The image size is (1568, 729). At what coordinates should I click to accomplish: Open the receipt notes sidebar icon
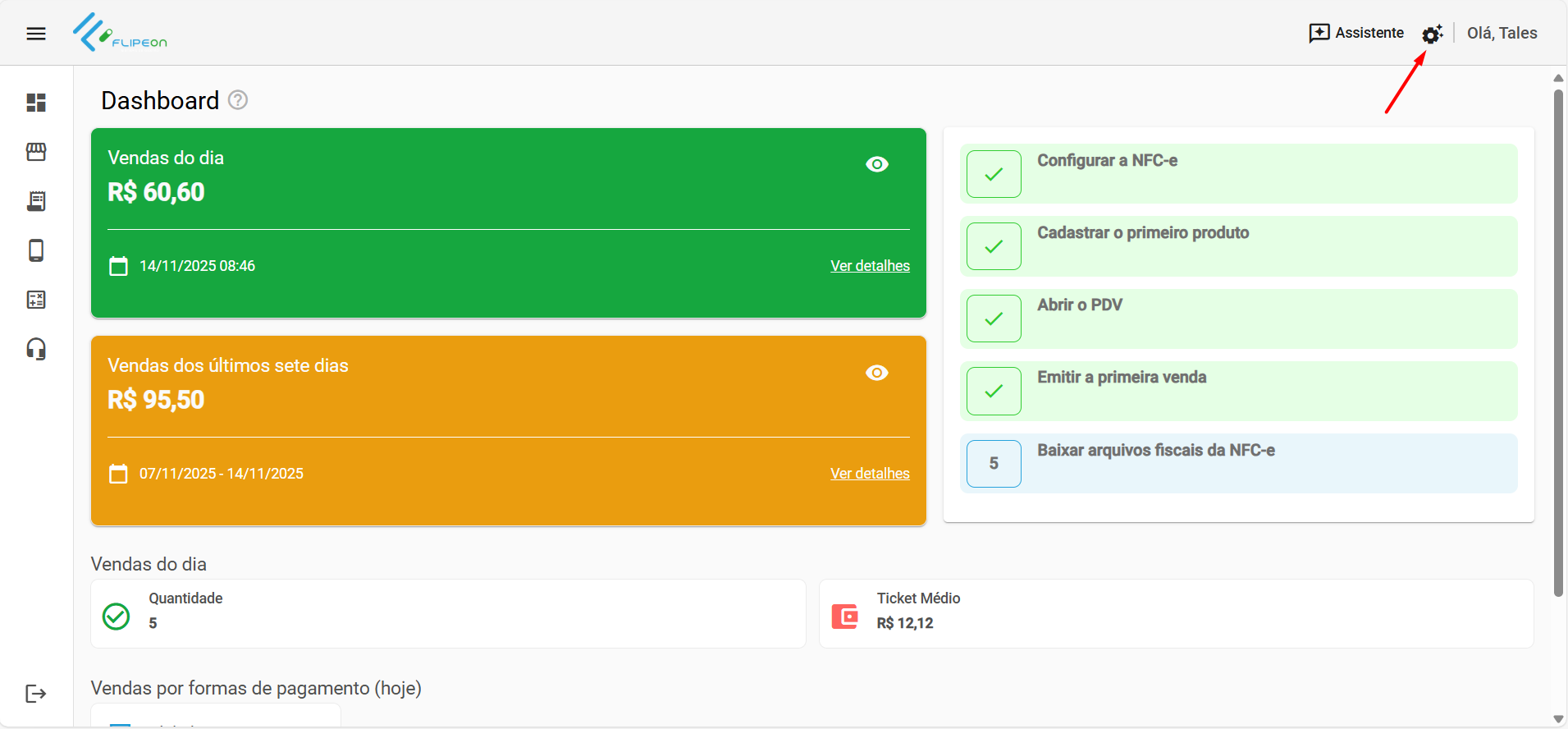[x=36, y=201]
